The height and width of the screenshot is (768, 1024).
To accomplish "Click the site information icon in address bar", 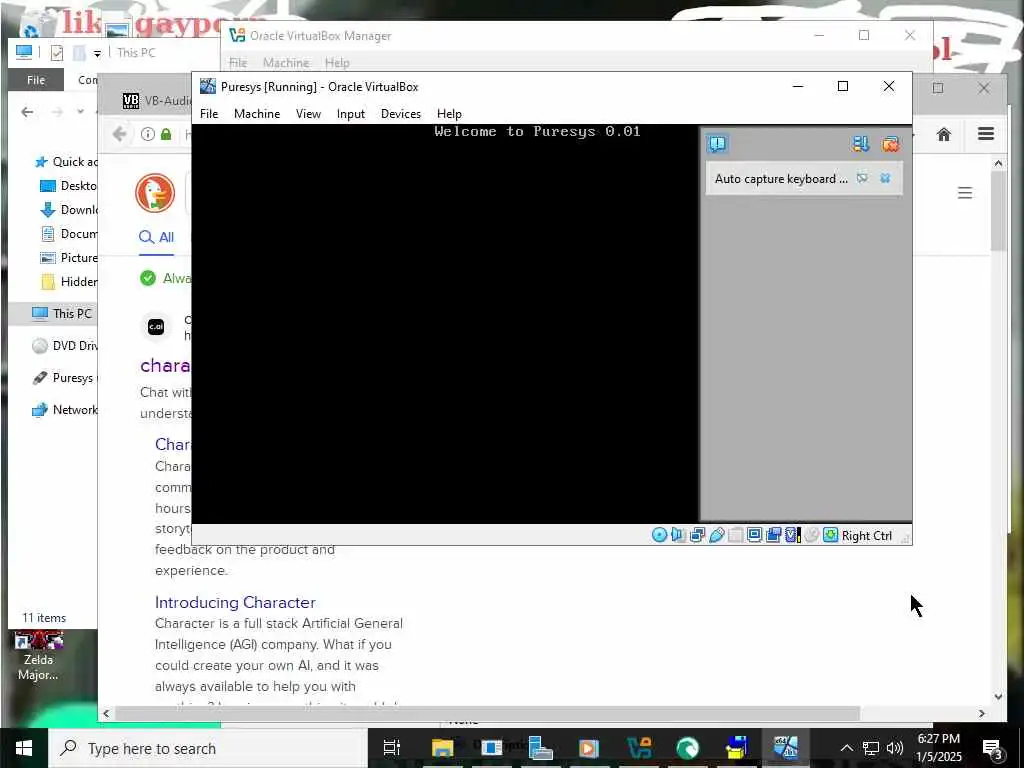I will (148, 135).
